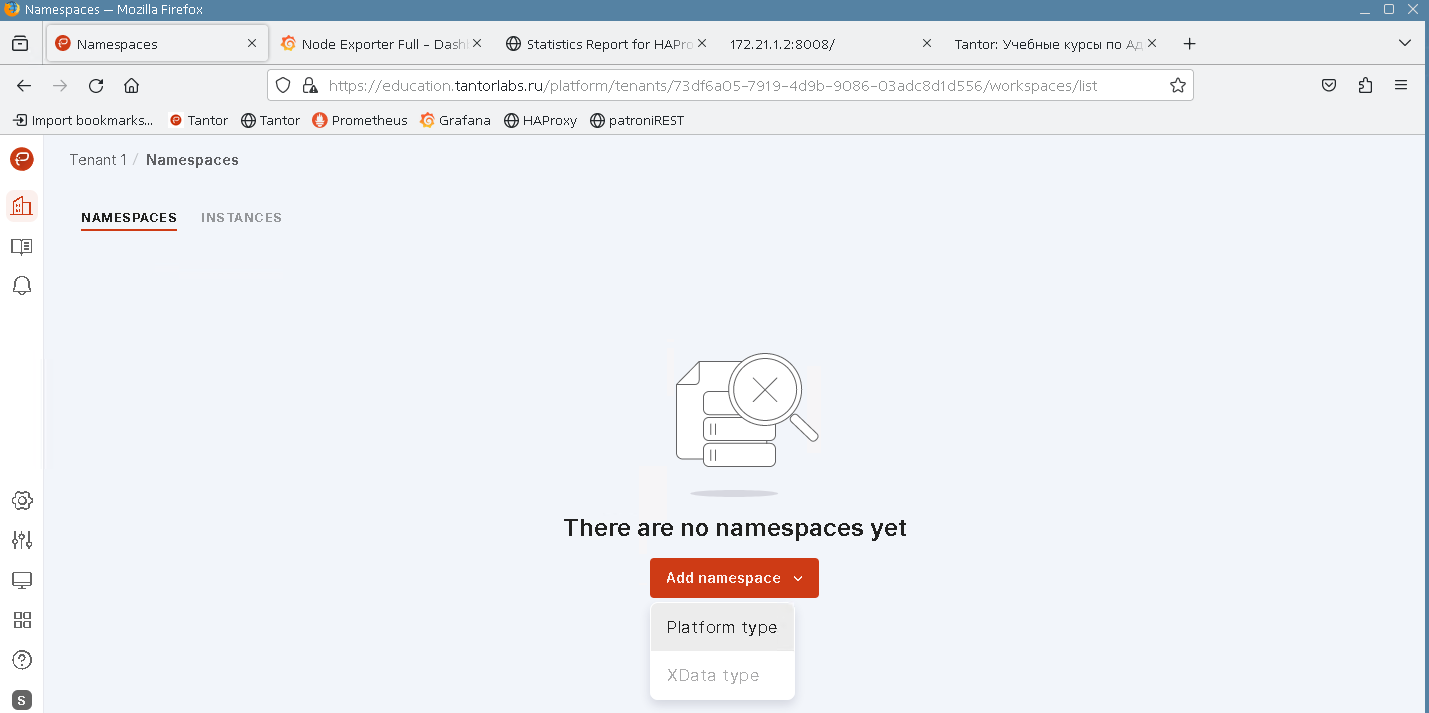
Task: Click the Tantor logo in sidebar
Action: click(x=21, y=159)
